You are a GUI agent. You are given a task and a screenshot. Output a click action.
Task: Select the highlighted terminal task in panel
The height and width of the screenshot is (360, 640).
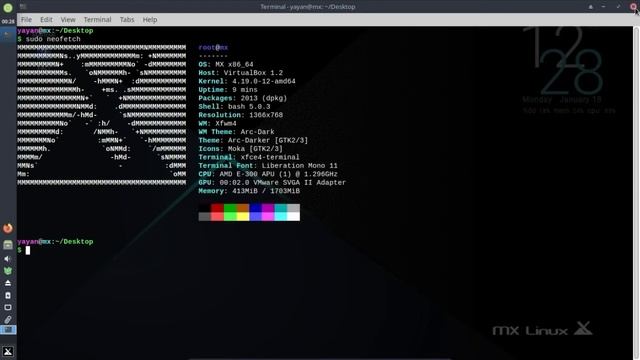pyautogui.click(x=8, y=330)
